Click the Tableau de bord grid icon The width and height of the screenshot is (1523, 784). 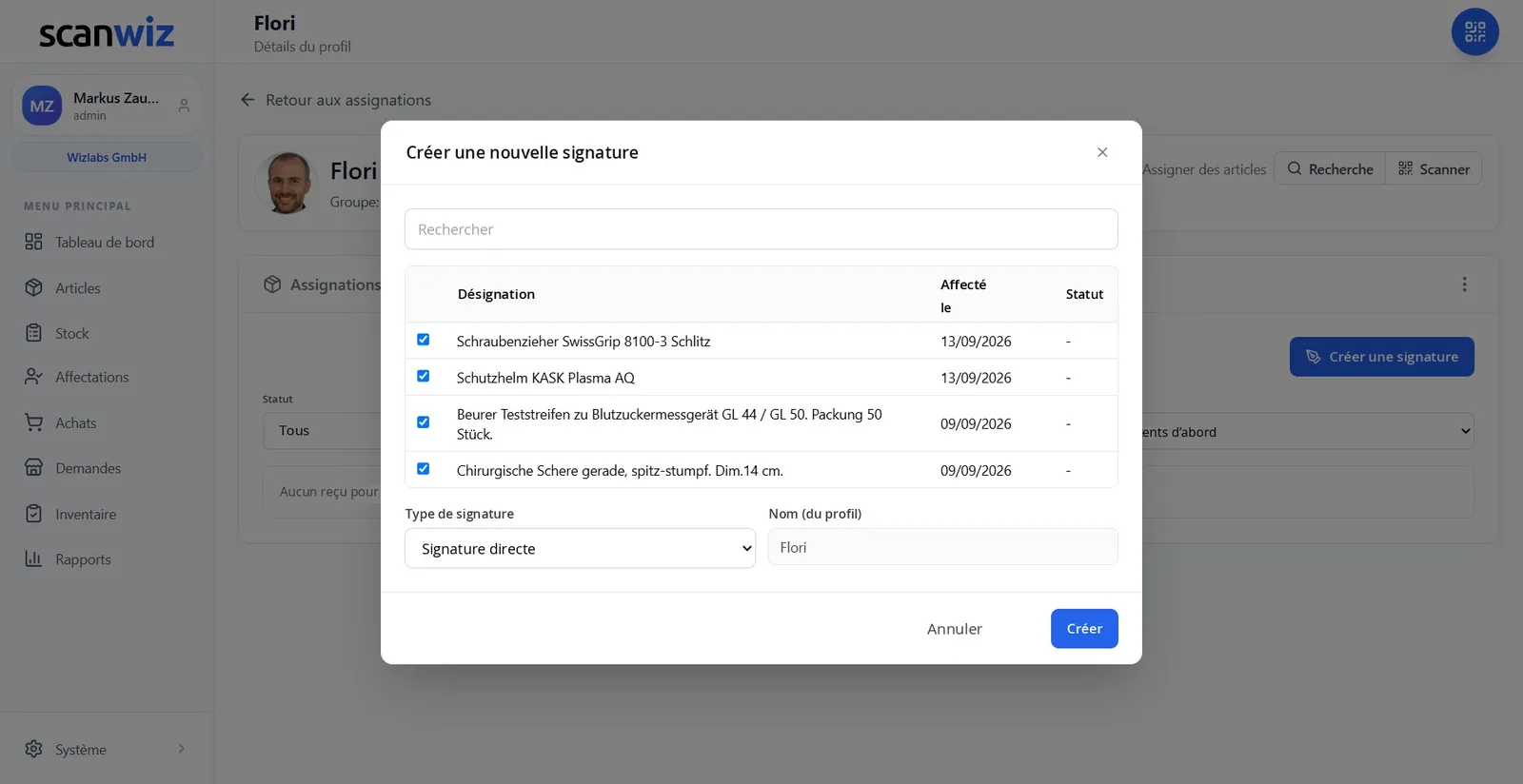[33, 242]
